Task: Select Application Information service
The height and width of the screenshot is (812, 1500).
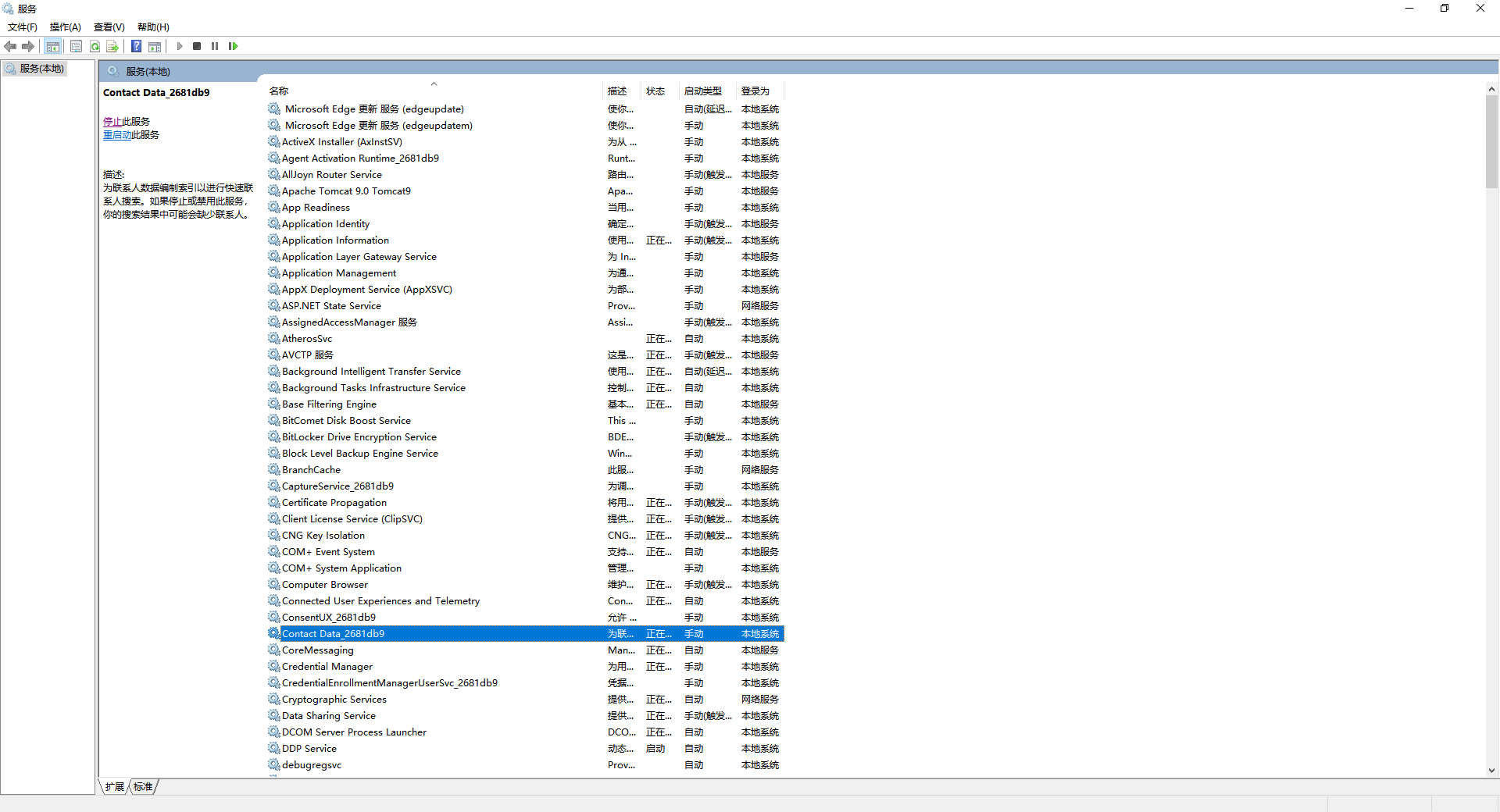Action: click(x=525, y=240)
